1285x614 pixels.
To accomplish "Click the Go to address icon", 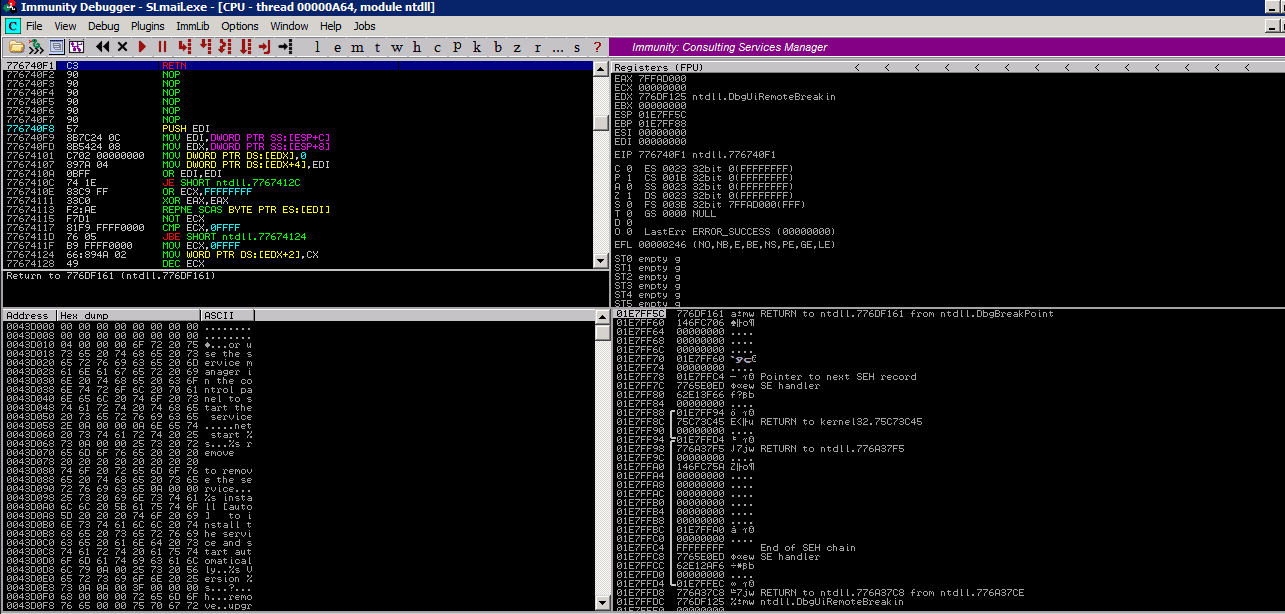I will point(285,47).
